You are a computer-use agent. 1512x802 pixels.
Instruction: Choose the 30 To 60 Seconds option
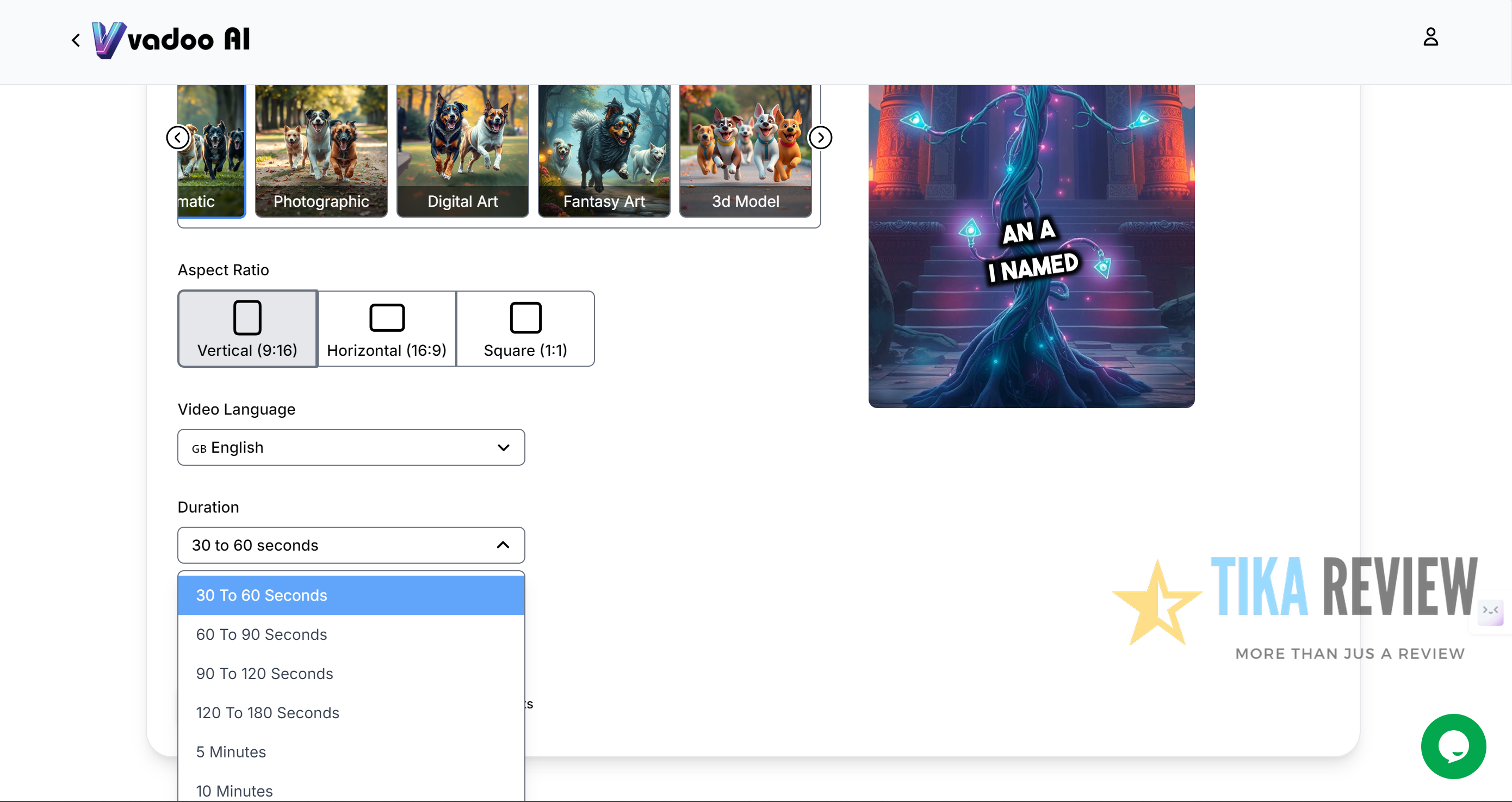(351, 595)
